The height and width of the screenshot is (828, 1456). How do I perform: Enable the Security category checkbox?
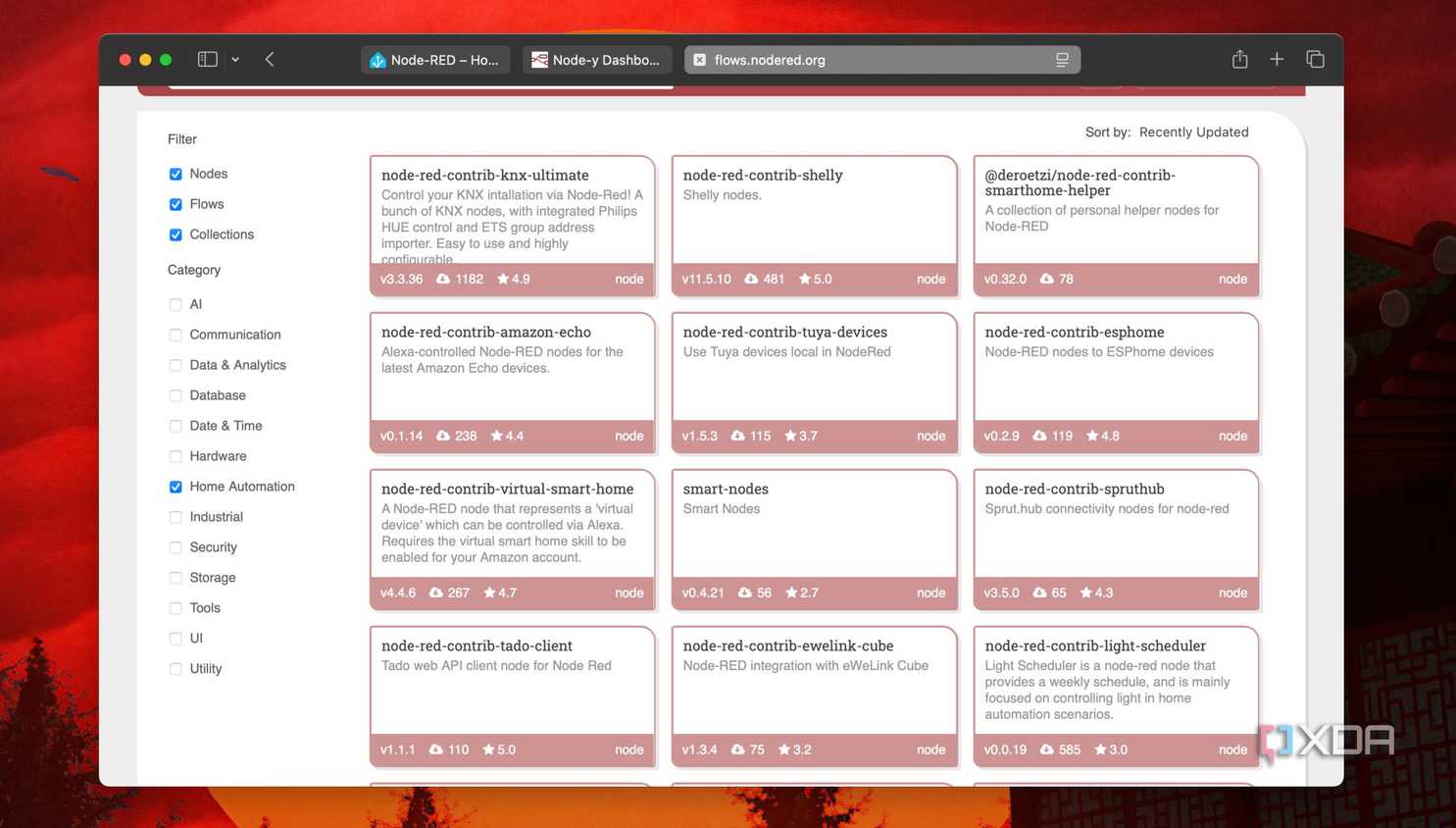click(x=176, y=547)
